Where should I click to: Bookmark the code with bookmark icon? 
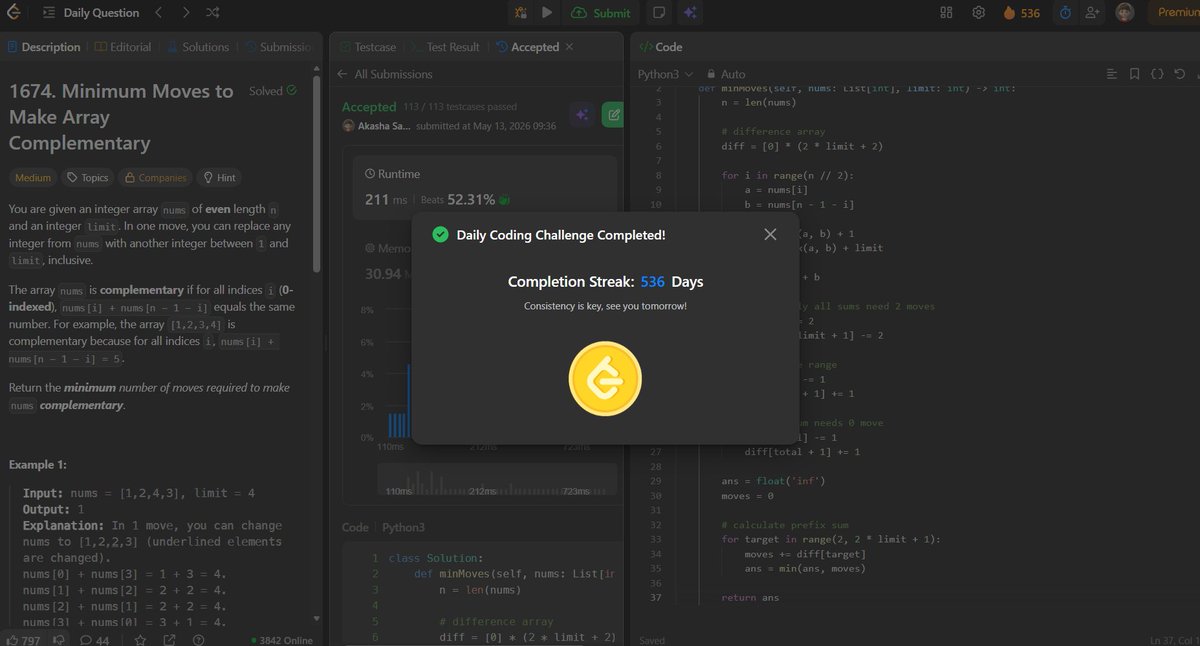(x=1134, y=74)
